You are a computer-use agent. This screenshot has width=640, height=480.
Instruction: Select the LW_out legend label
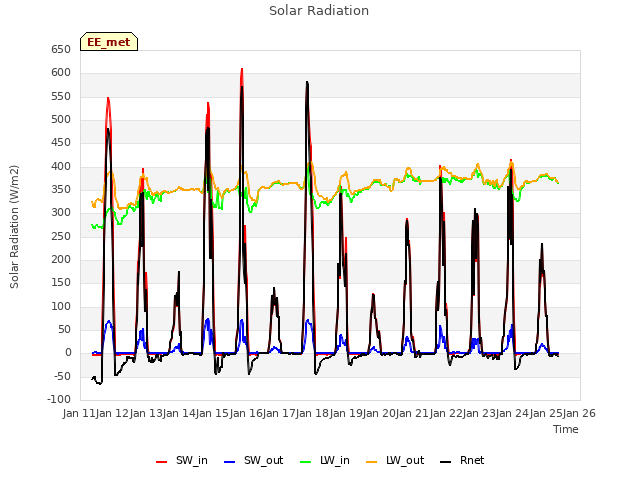(x=405, y=460)
